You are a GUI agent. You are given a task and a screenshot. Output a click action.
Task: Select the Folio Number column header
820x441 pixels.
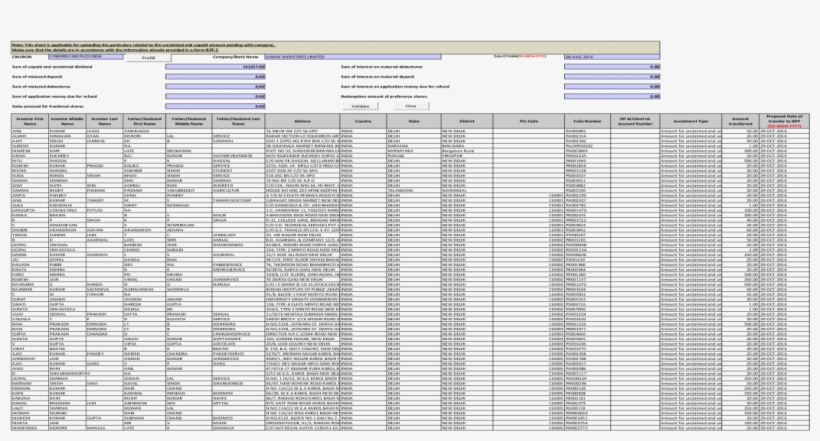(587, 121)
